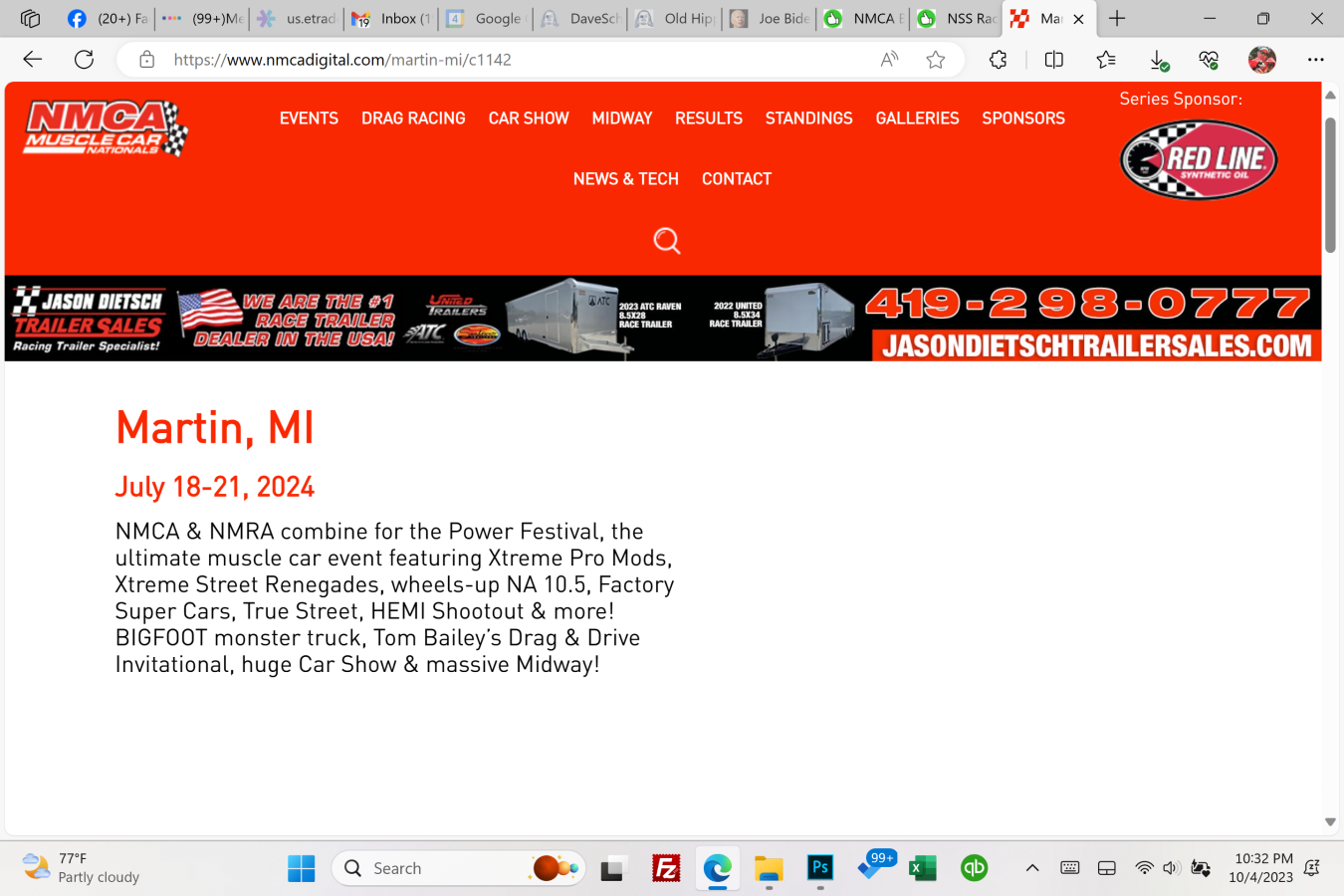Image resolution: width=1344 pixels, height=896 pixels.
Task: Open Read aloud icon in address bar
Action: 890,60
